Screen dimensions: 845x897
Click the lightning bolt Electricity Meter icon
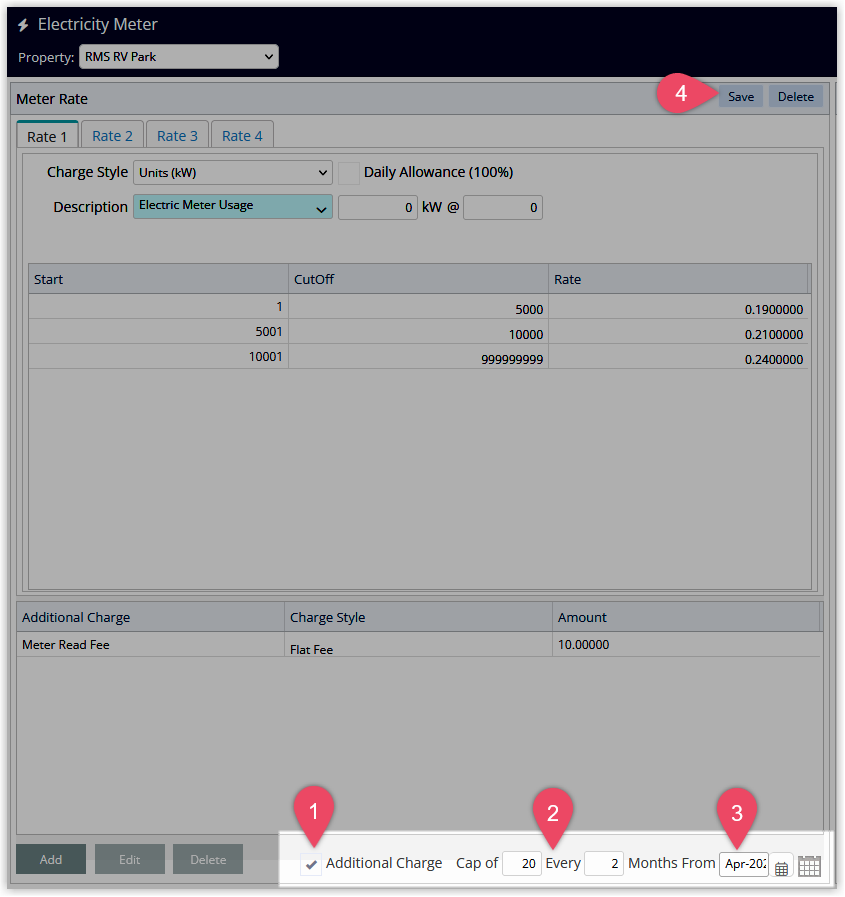pos(23,25)
